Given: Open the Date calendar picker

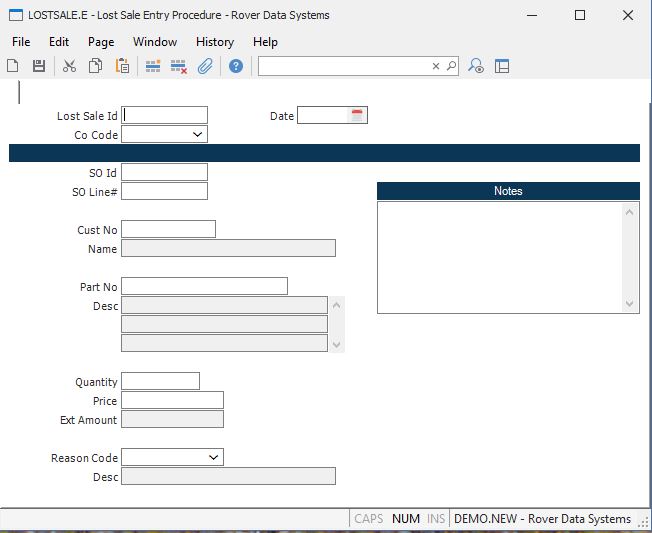Looking at the screenshot, I should [357, 116].
